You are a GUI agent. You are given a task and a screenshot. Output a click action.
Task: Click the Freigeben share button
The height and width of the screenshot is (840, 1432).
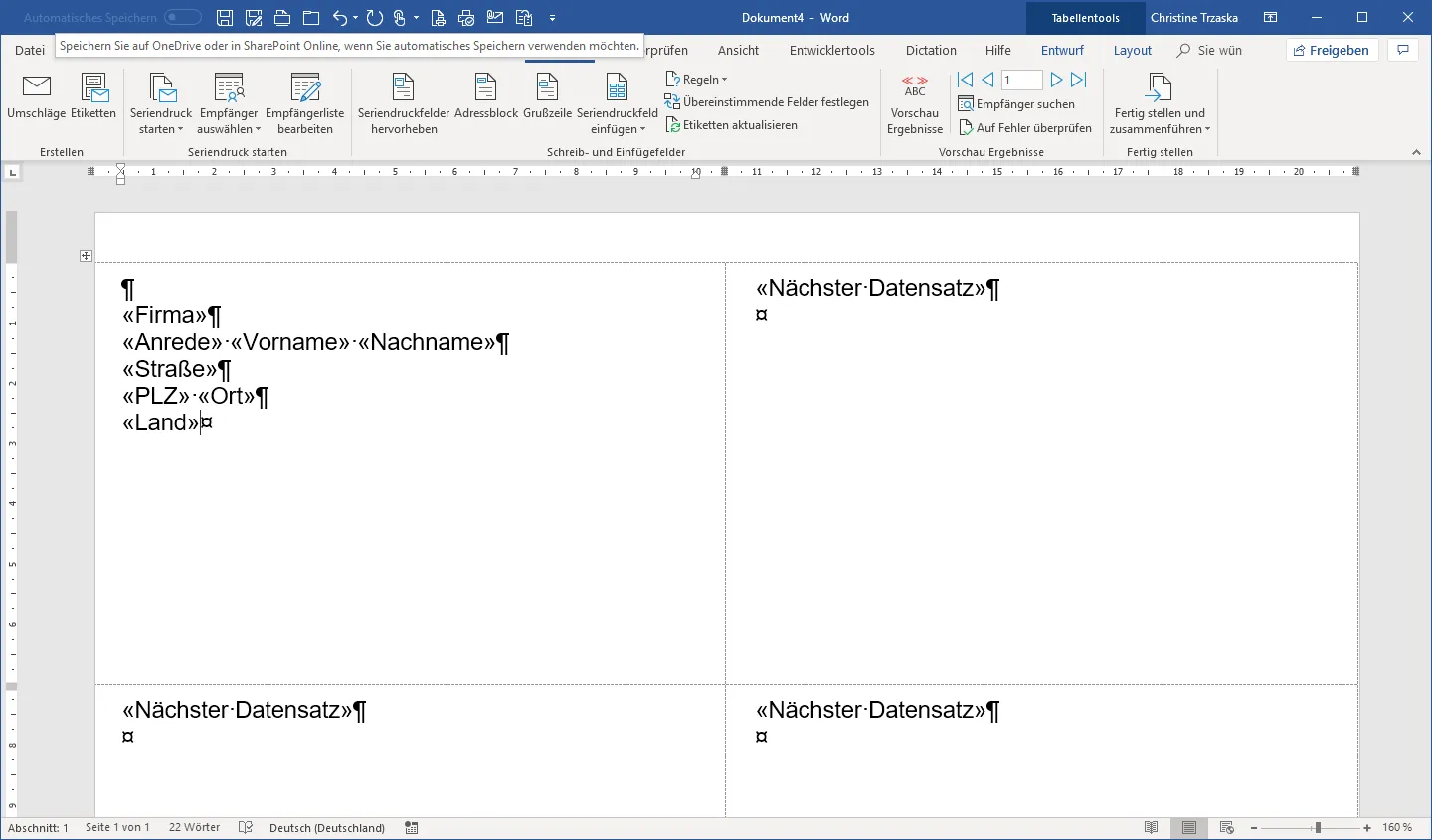coord(1332,50)
